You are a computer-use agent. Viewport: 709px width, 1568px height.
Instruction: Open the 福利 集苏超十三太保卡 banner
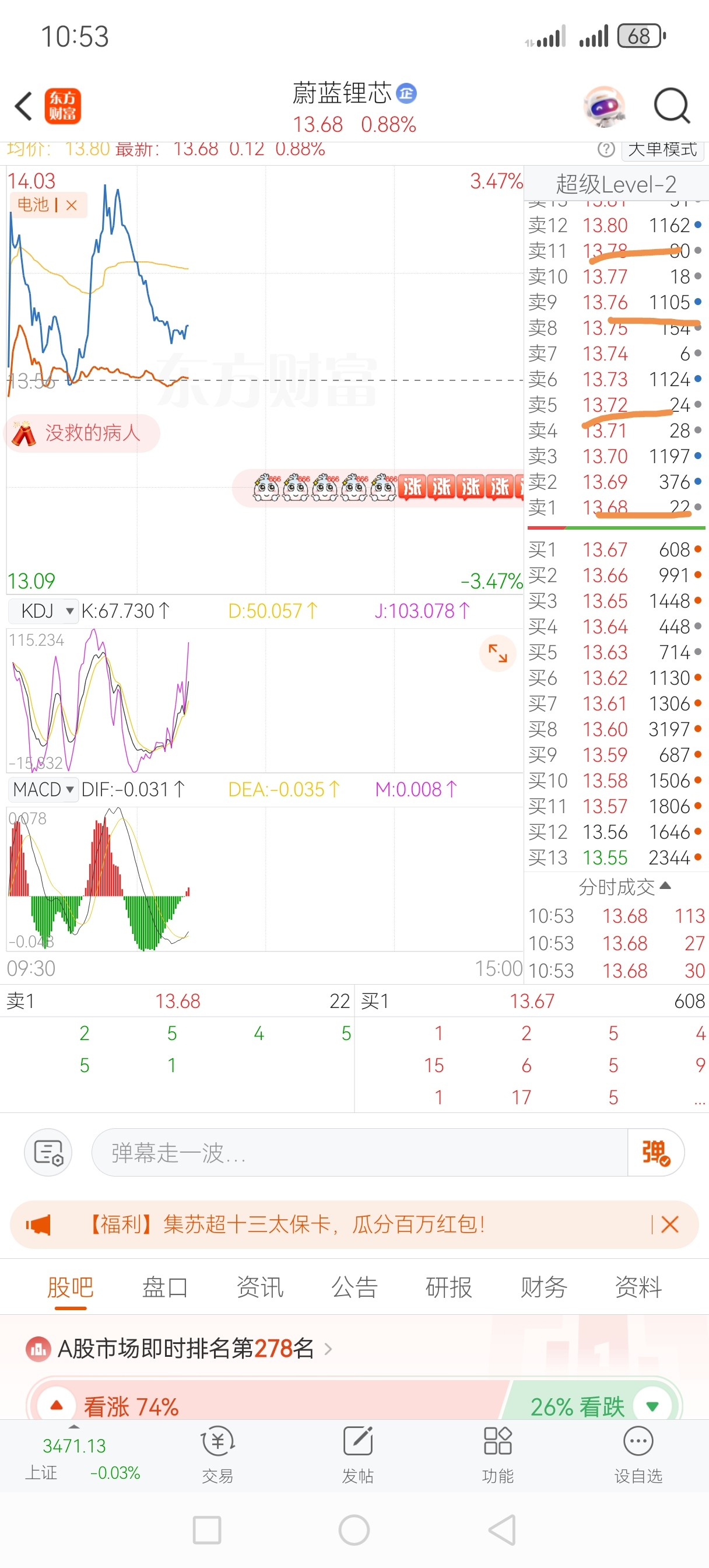[353, 1224]
